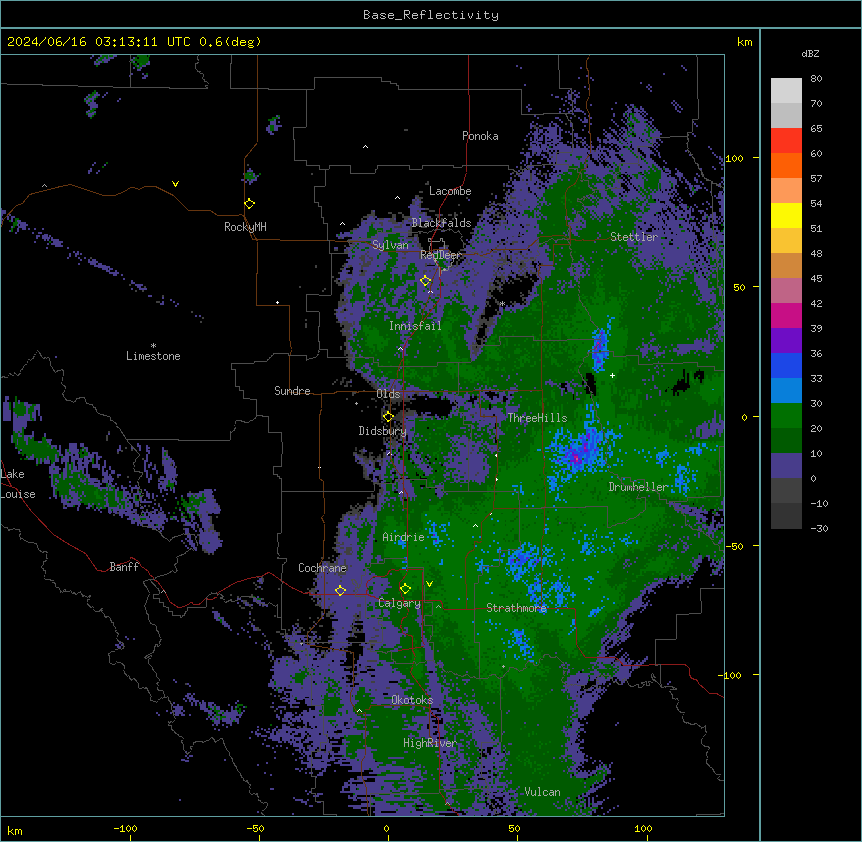This screenshot has height=842, width=862.
Task: Select the bright green 30 dBZ legend swatch
Action: [x=786, y=416]
